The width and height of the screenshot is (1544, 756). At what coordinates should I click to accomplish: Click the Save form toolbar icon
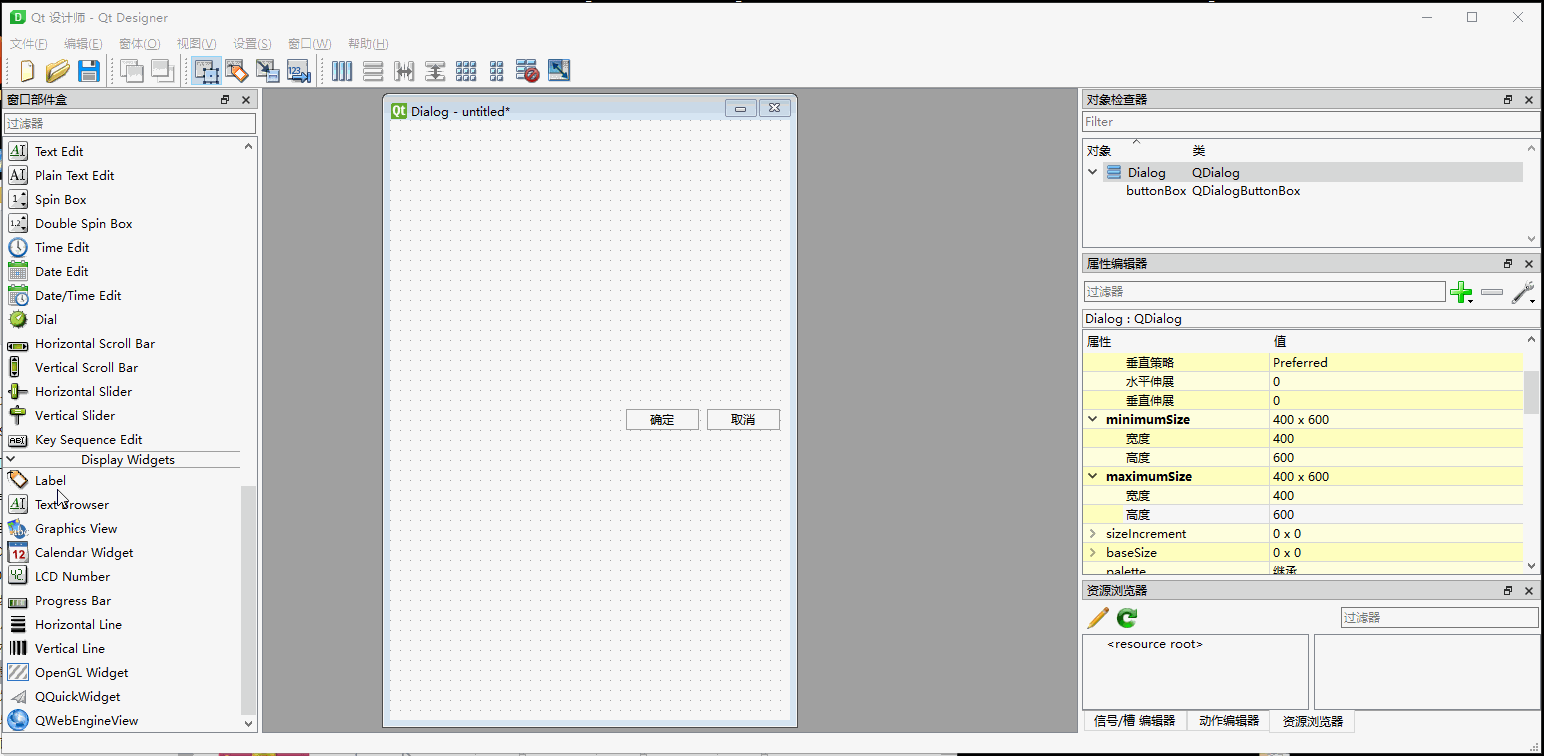89,70
